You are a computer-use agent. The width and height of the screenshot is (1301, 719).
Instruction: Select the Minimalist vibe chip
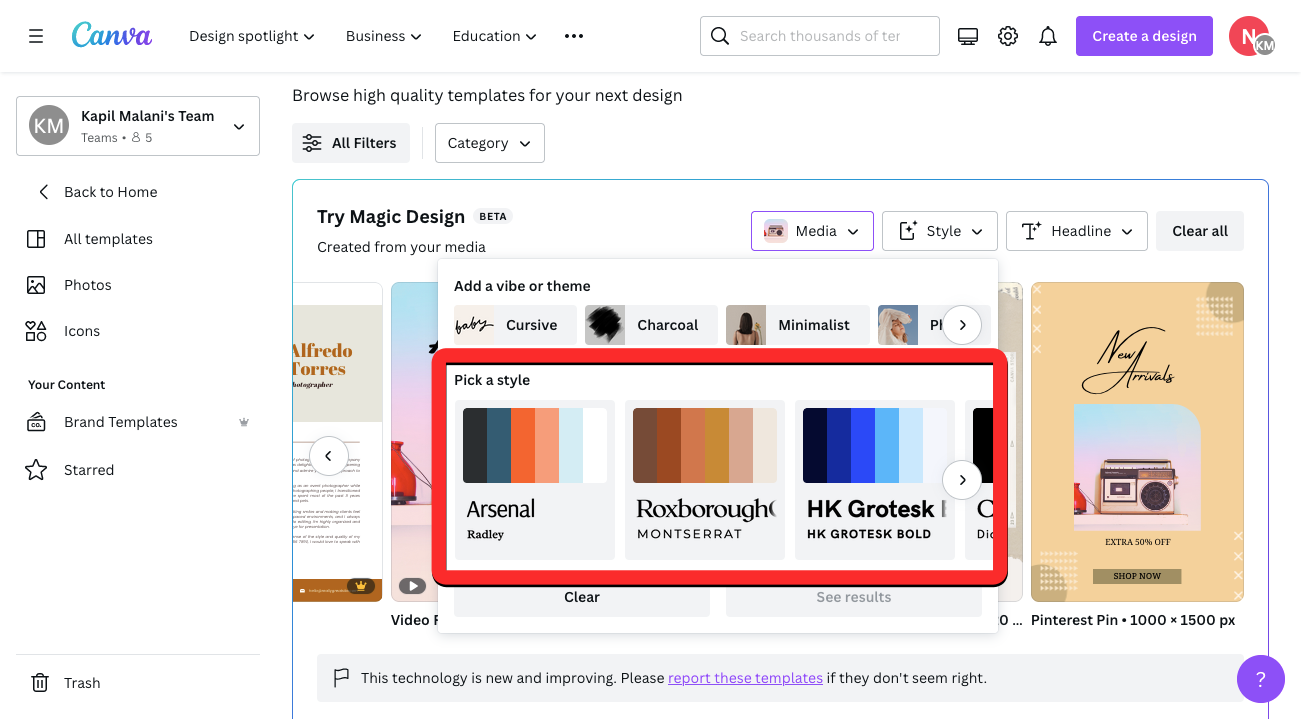pyautogui.click(x=797, y=325)
